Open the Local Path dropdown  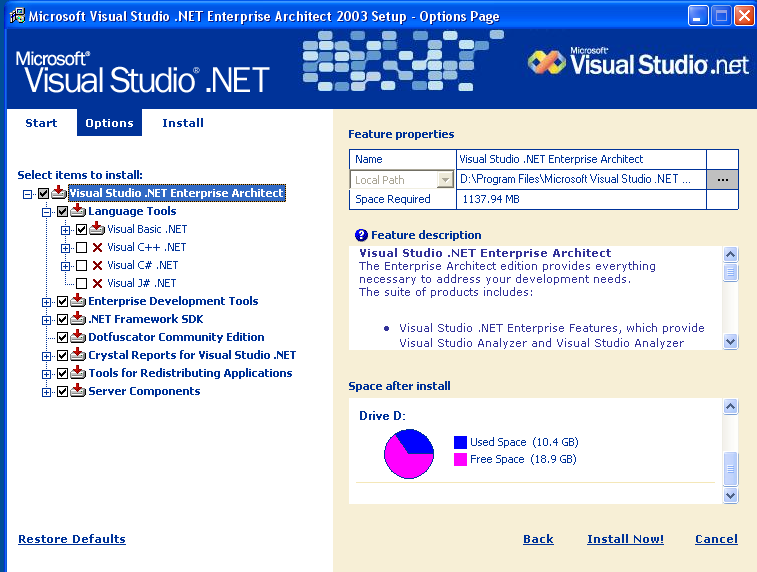(x=445, y=180)
